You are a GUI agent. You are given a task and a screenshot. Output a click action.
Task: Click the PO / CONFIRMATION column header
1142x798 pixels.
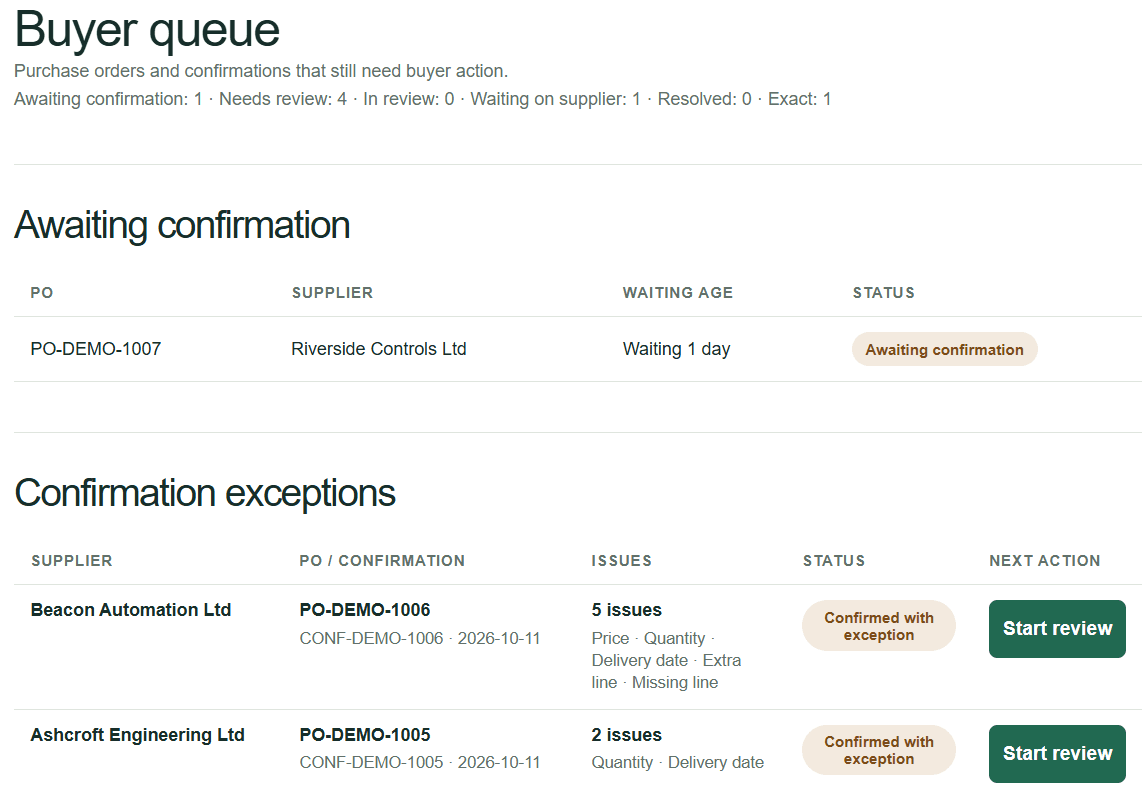click(x=382, y=561)
